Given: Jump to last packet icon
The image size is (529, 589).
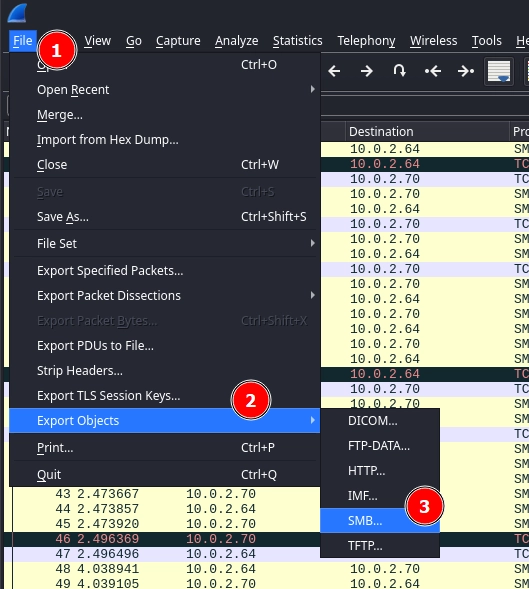Looking at the screenshot, I should tap(466, 71).
